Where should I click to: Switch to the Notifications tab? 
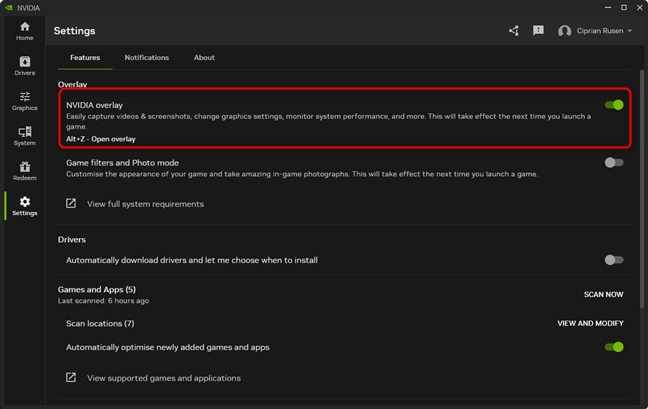click(x=147, y=57)
